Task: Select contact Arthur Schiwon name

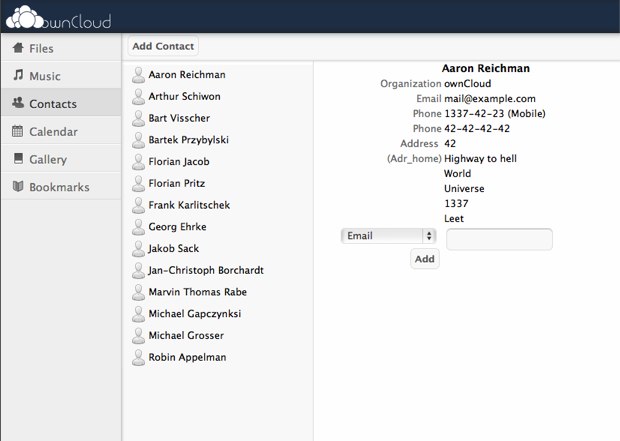Action: click(x=184, y=97)
